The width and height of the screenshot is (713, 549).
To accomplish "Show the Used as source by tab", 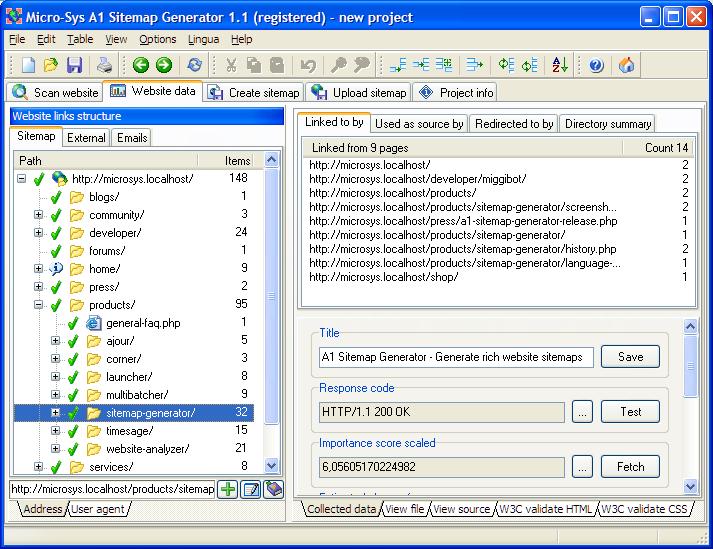I will click(x=419, y=124).
